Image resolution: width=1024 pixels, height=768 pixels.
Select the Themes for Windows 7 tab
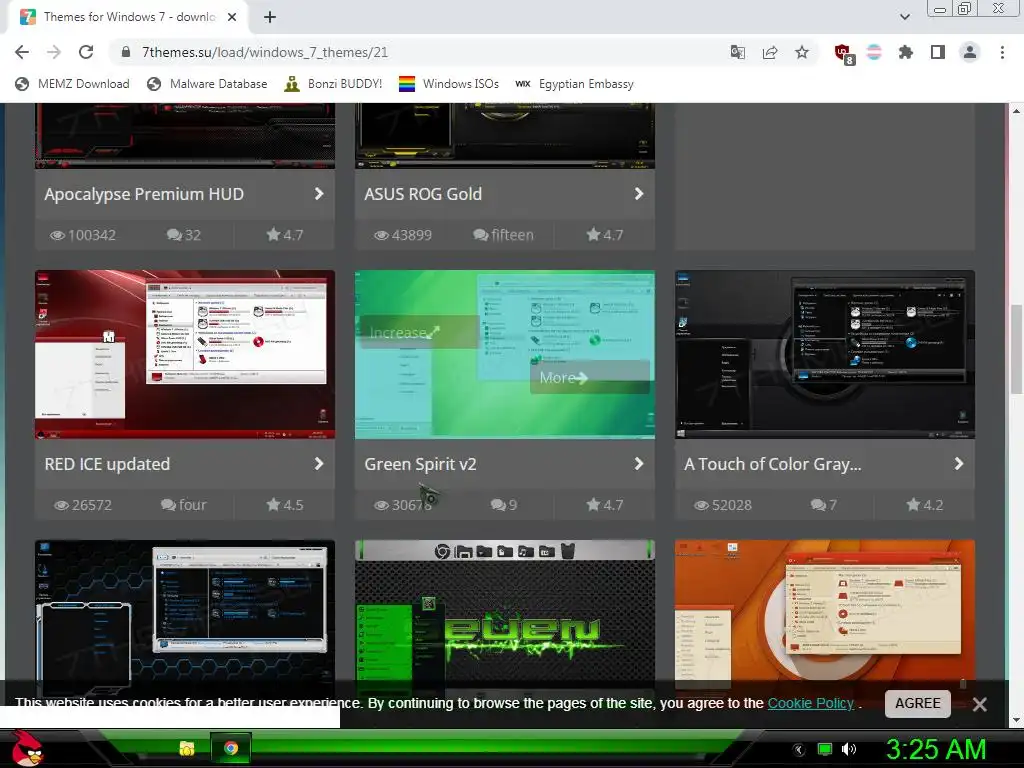tap(129, 17)
